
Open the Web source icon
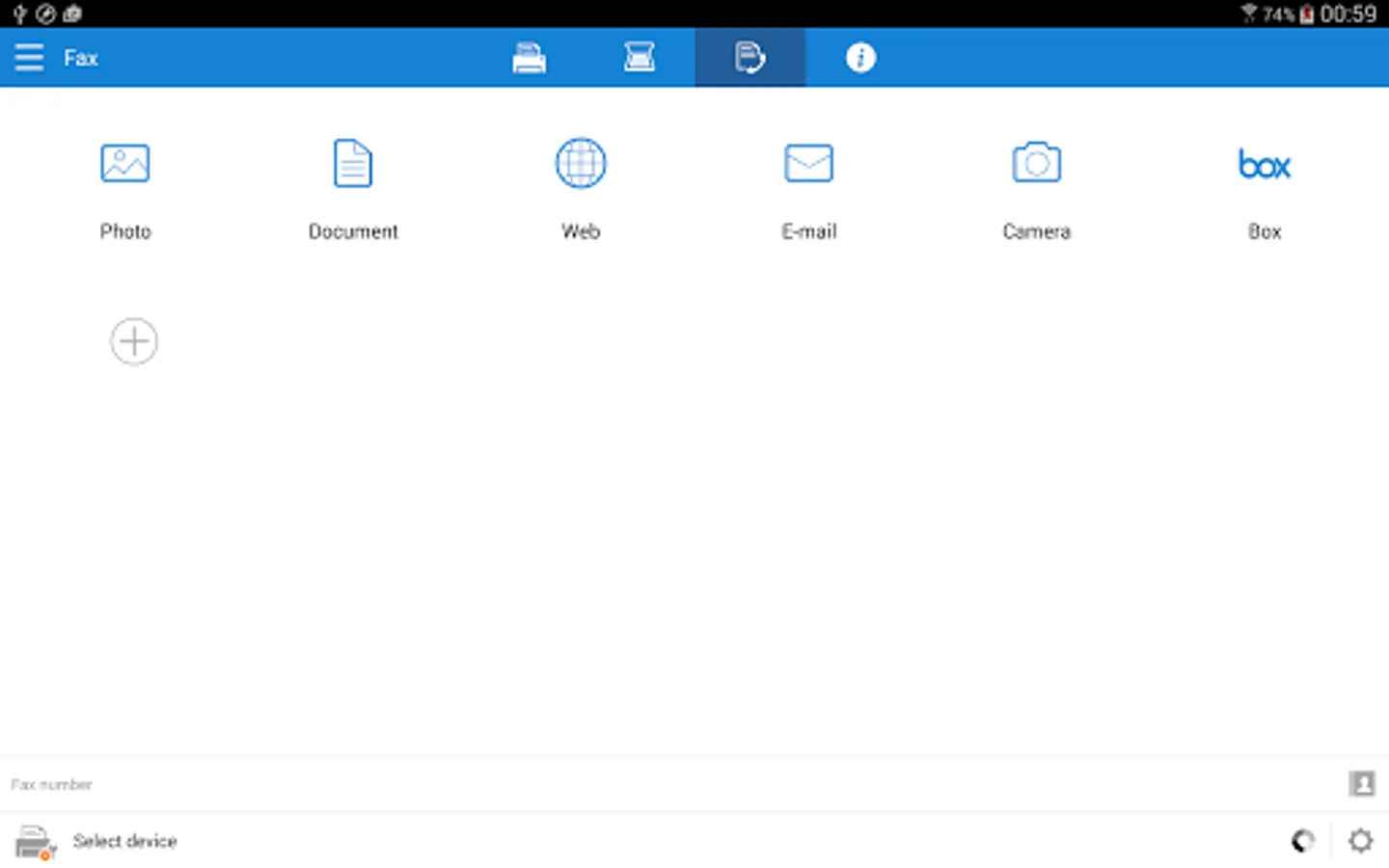coord(581,163)
